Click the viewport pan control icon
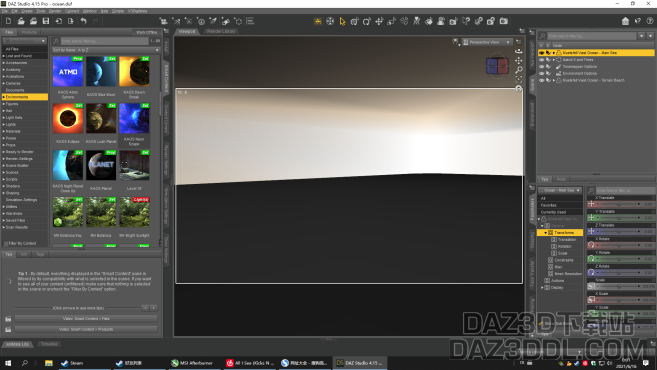Image resolution: width=657 pixels, height=370 pixels. click(518, 60)
